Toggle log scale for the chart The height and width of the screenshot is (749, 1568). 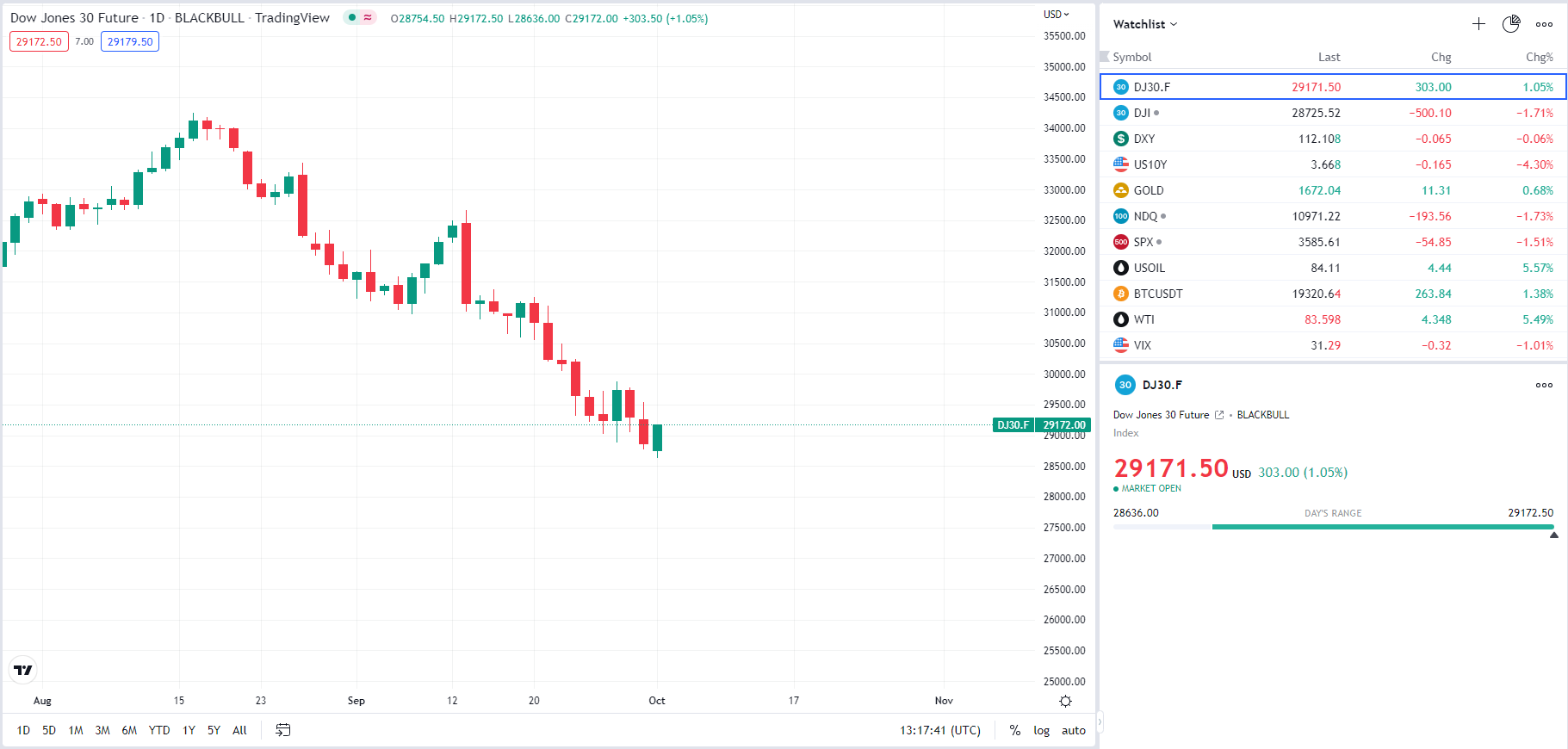(x=1041, y=730)
